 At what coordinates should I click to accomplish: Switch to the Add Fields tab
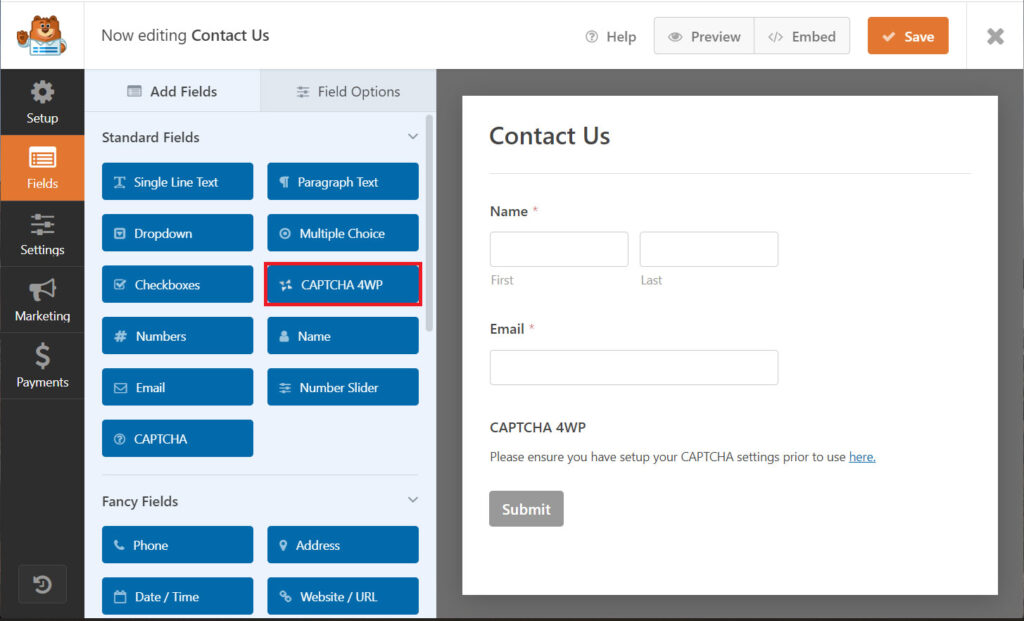(172, 90)
